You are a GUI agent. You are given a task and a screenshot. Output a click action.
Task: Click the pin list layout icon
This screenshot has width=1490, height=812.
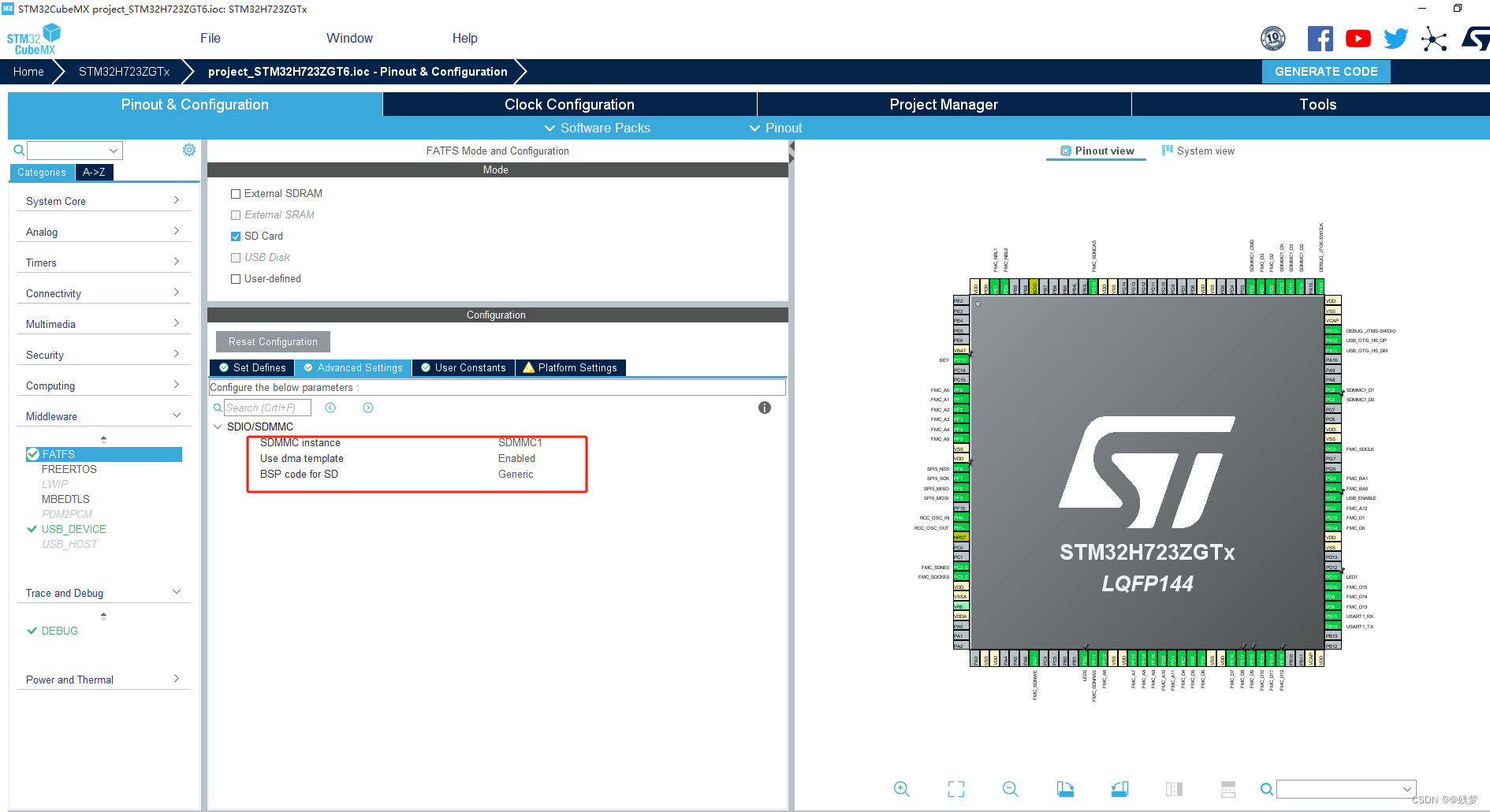pyautogui.click(x=1228, y=789)
